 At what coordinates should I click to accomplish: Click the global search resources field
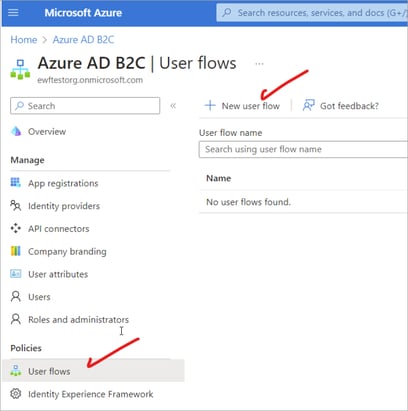[312, 13]
